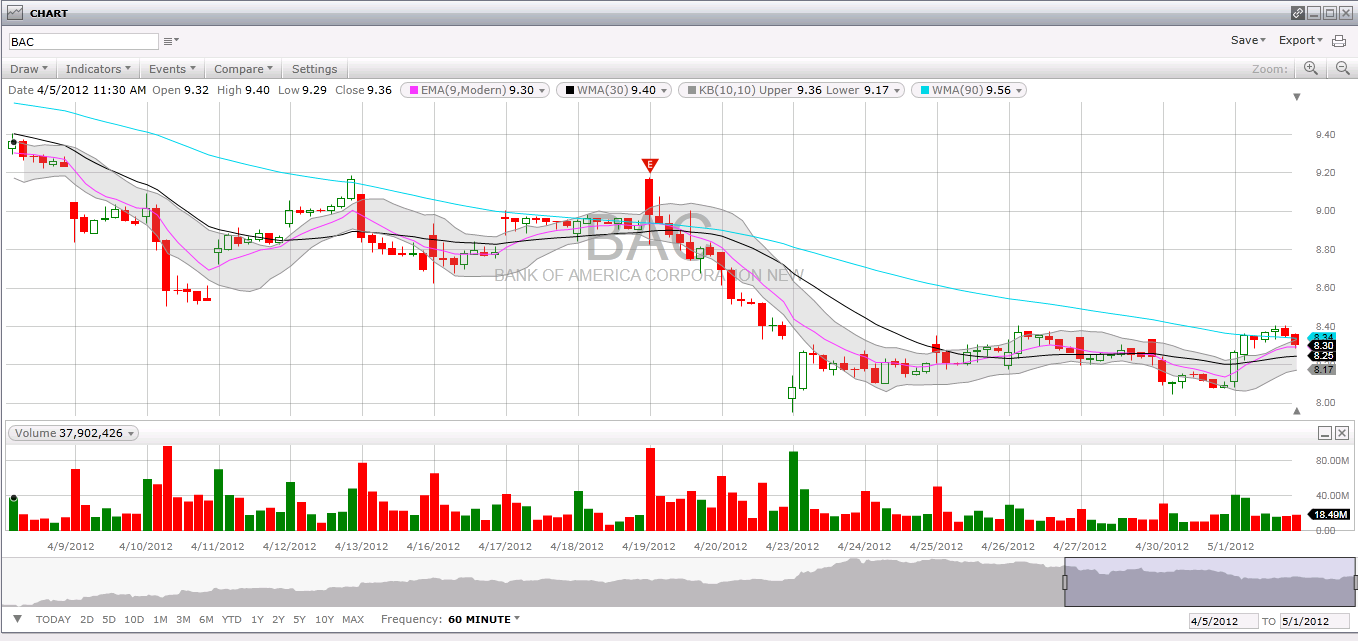The image size is (1358, 641).
Task: Click the highlighted range window in the overview
Action: click(1210, 582)
